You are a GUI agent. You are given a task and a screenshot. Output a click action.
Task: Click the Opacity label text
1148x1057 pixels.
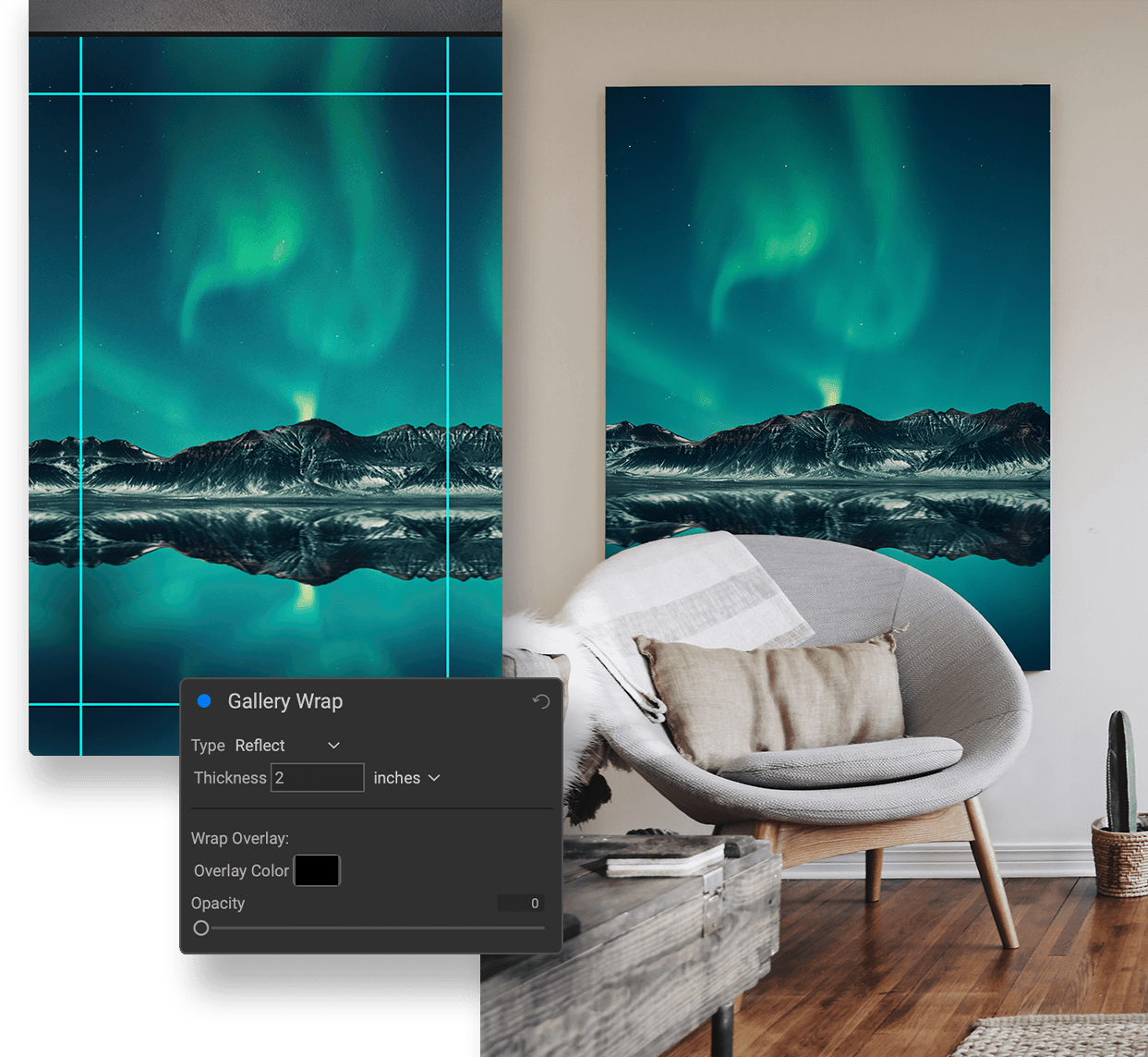coord(218,903)
